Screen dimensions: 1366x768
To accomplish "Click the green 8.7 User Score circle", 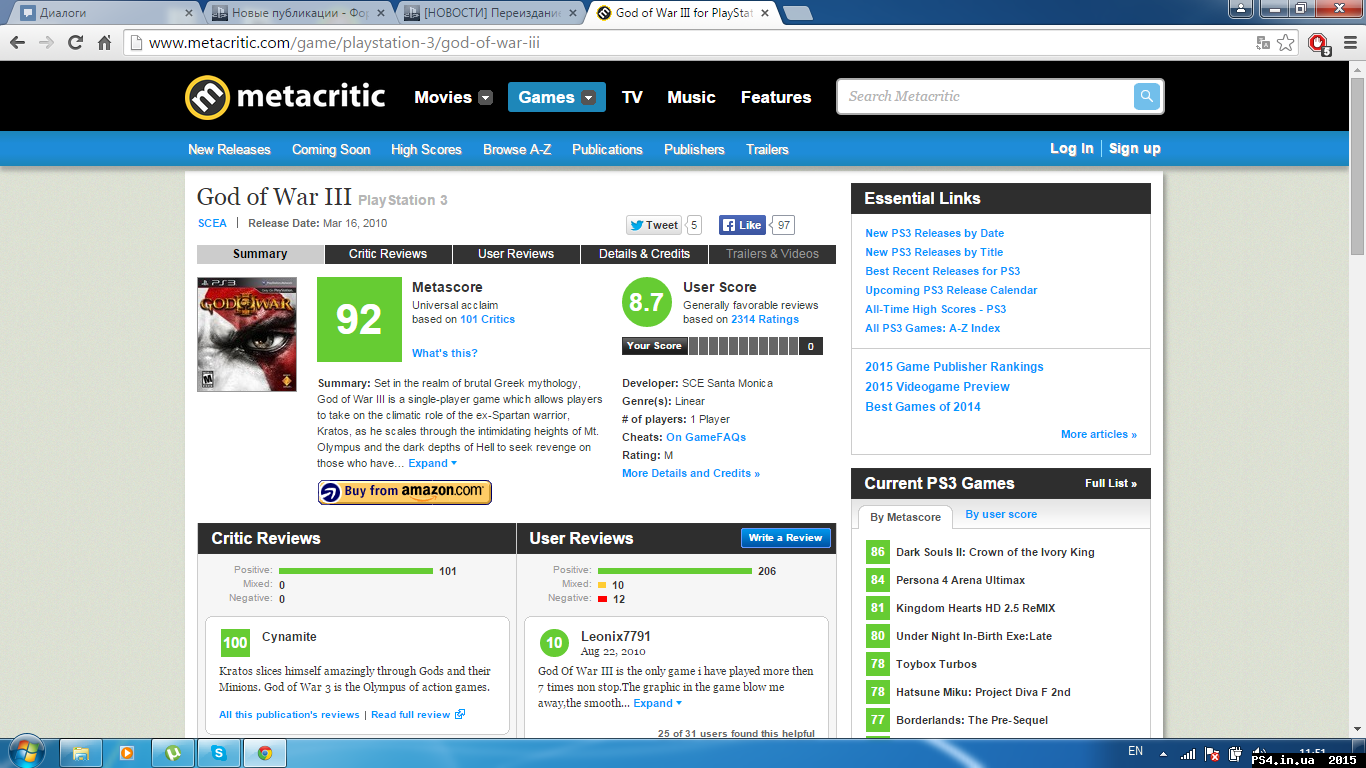I will pyautogui.click(x=647, y=302).
